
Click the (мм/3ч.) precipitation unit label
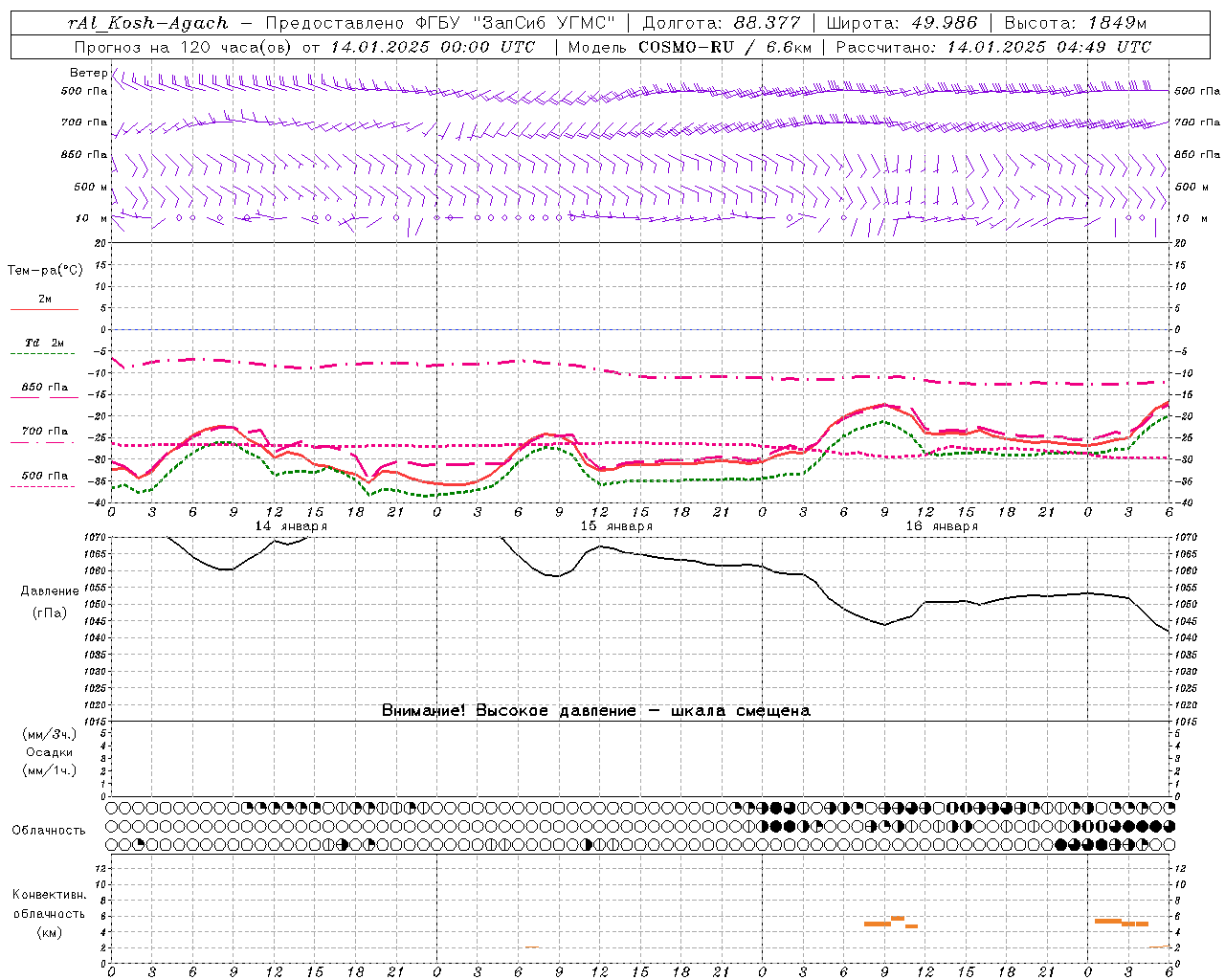tap(49, 734)
